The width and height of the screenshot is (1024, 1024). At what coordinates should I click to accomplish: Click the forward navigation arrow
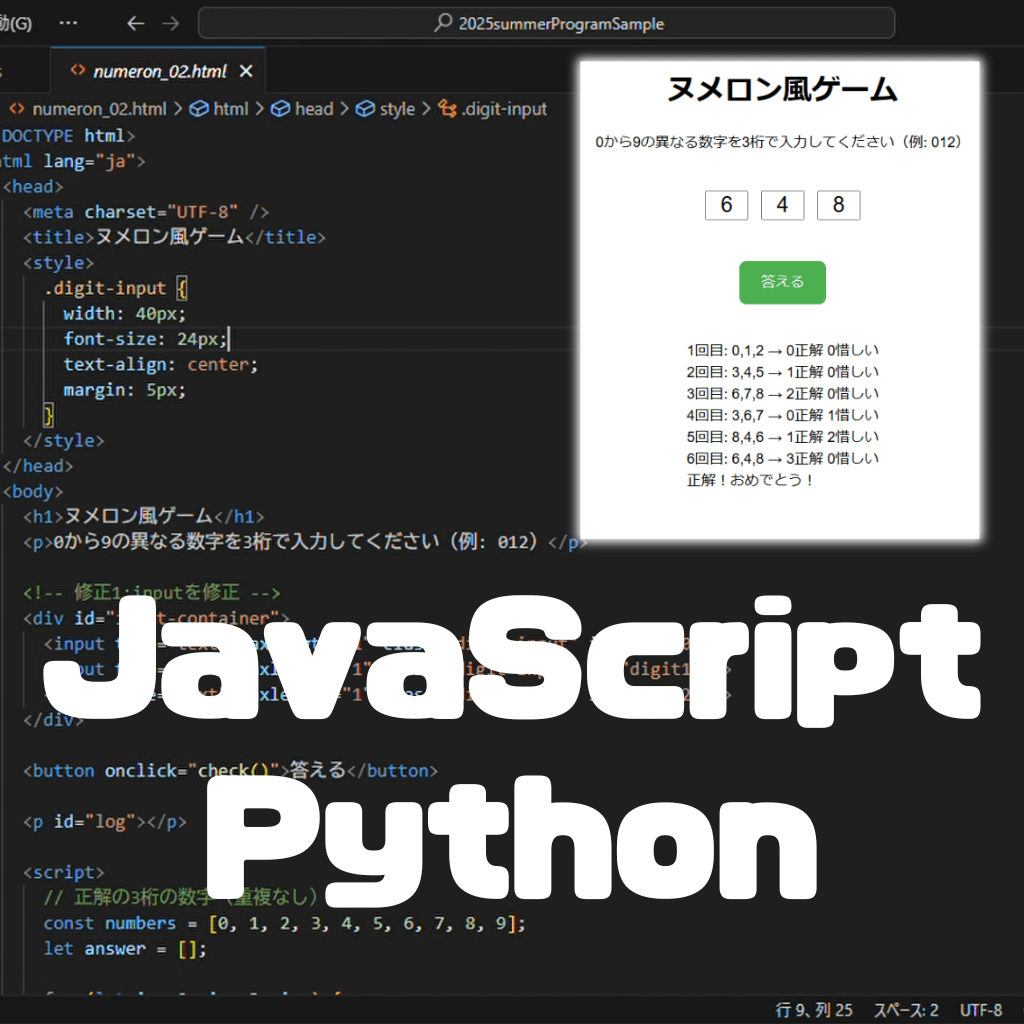pos(171,23)
